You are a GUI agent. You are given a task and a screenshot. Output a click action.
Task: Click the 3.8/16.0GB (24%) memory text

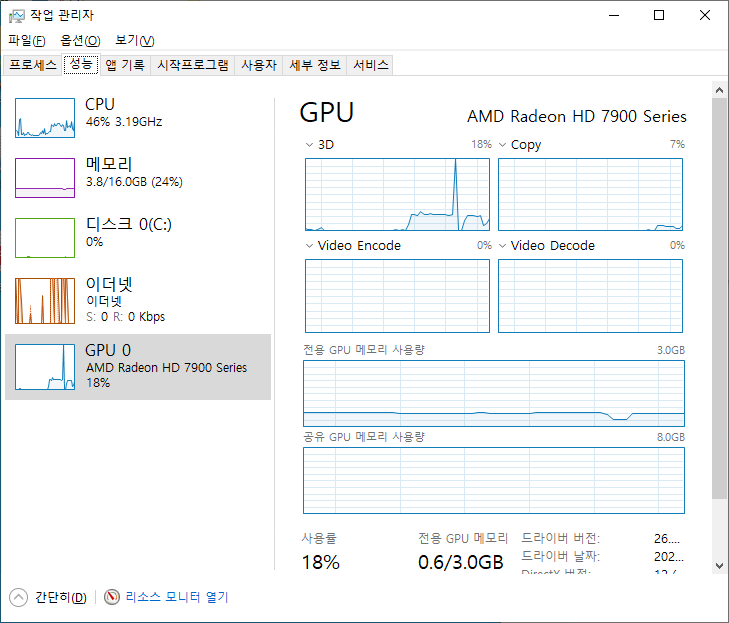point(134,182)
